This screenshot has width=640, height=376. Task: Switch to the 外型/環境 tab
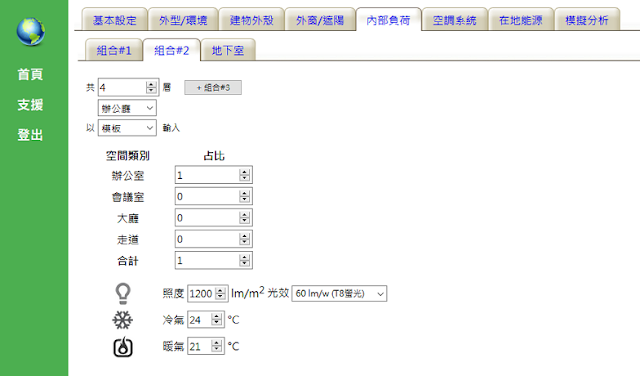(183, 20)
